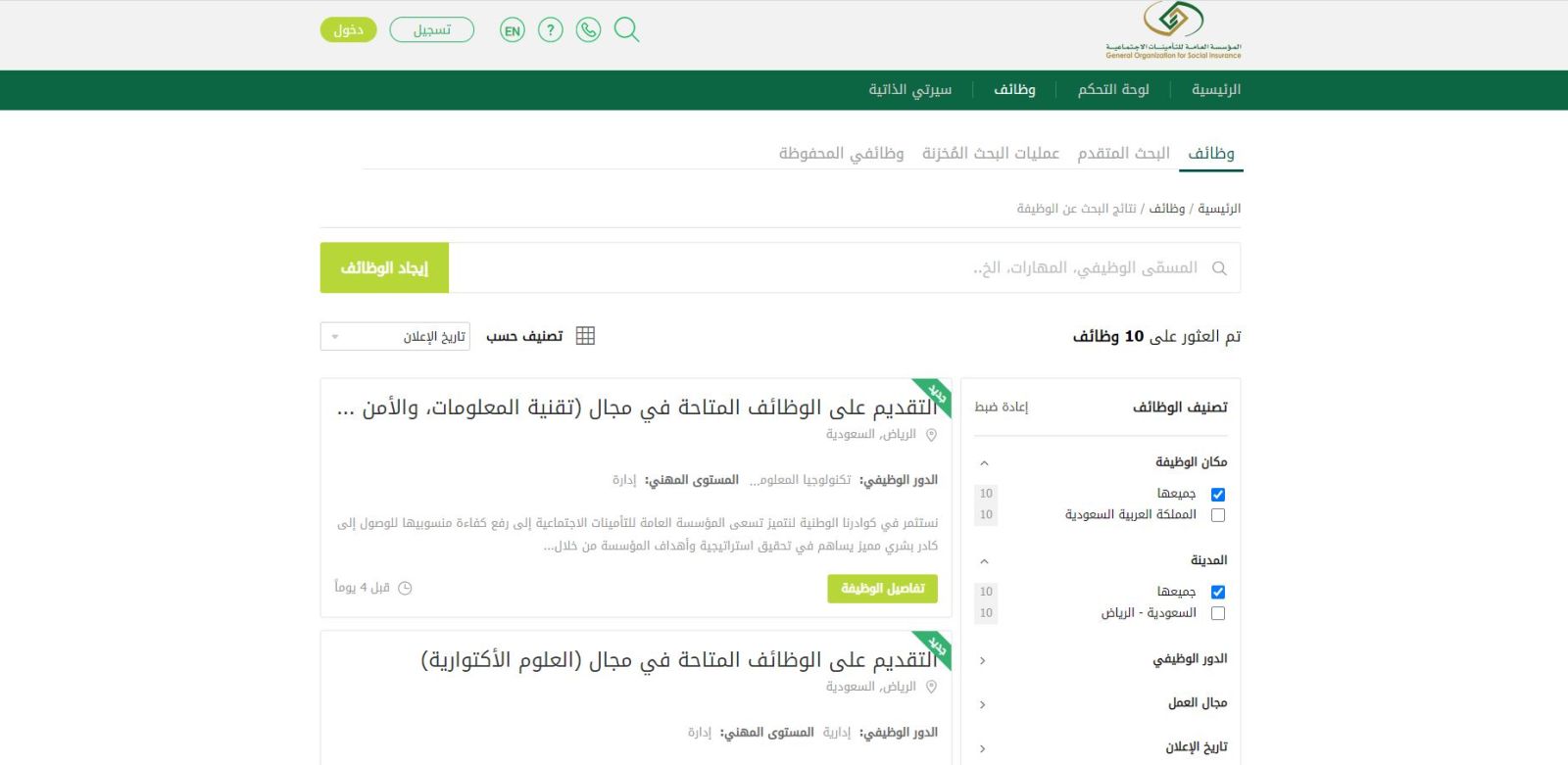Screen dimensions: 1568x765
Task: Click the قبل 4 يوماً posting date text
Action: (x=363, y=588)
